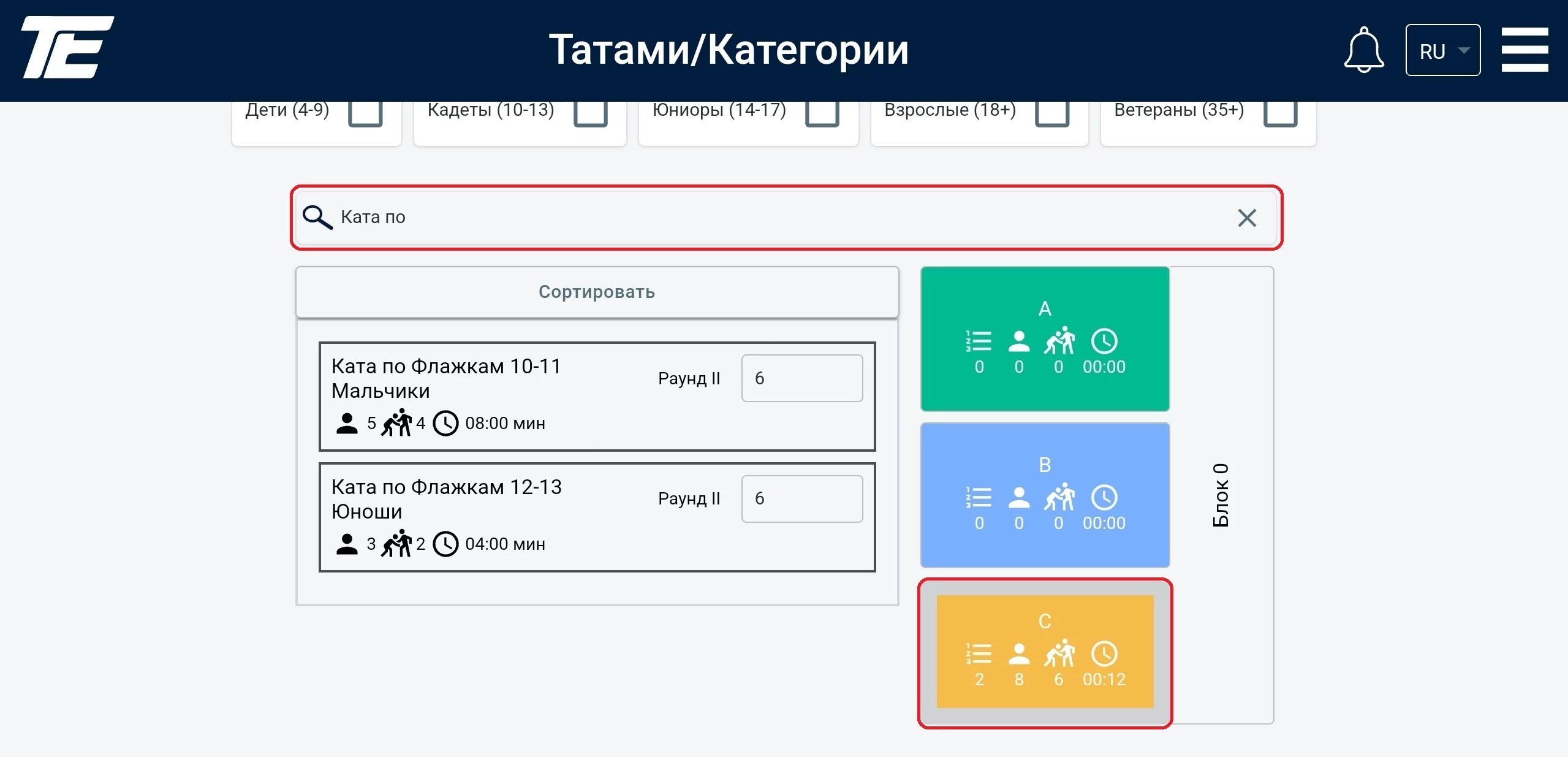Click 'Раунд II' label in 10-11 Мальчики card
Viewport: 1568px width, 757px height.
tap(689, 379)
